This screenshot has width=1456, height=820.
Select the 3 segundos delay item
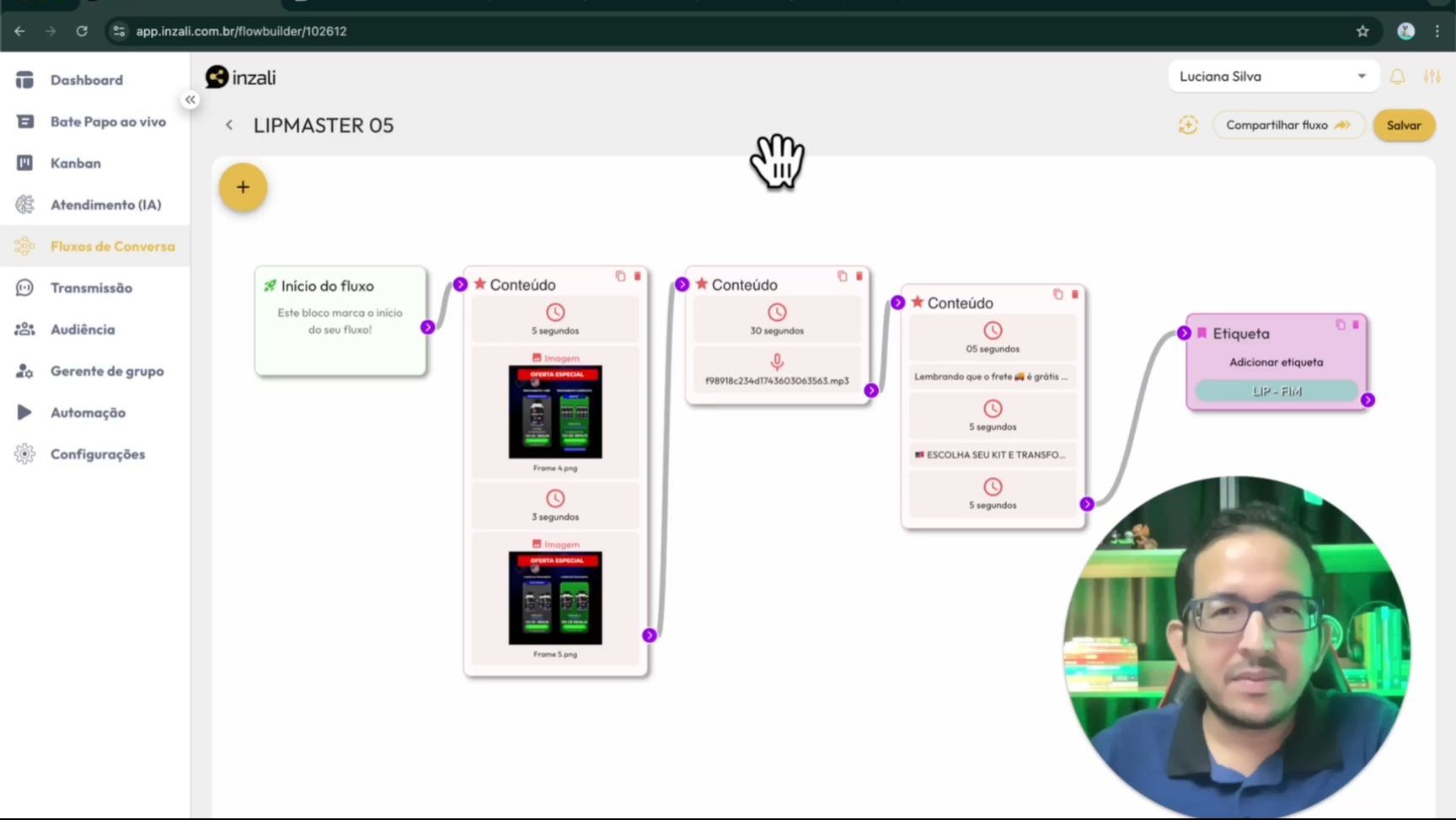(555, 506)
